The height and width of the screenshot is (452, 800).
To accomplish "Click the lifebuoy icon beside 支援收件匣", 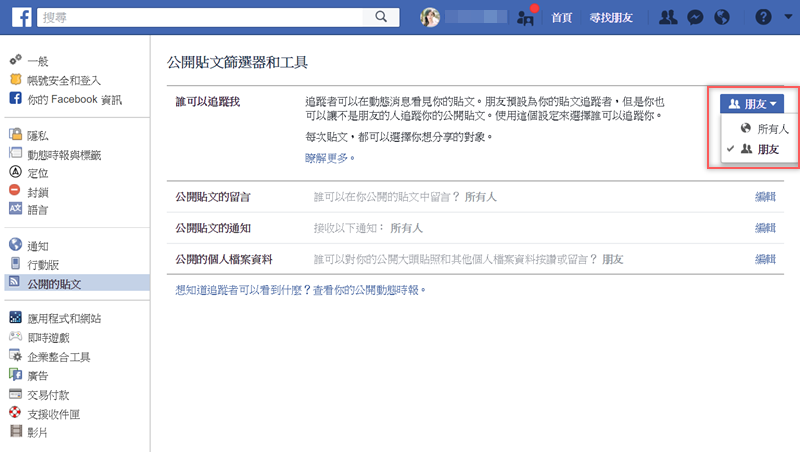I will [x=15, y=412].
